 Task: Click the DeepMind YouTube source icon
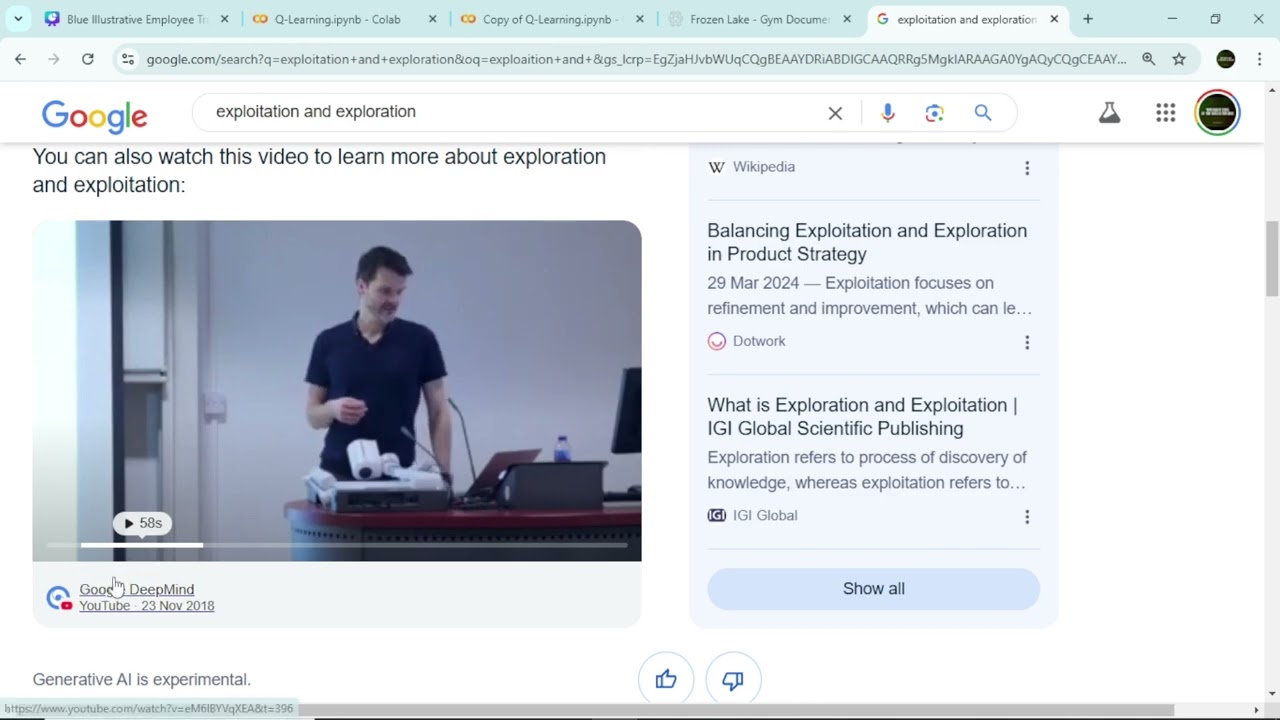pyautogui.click(x=59, y=598)
